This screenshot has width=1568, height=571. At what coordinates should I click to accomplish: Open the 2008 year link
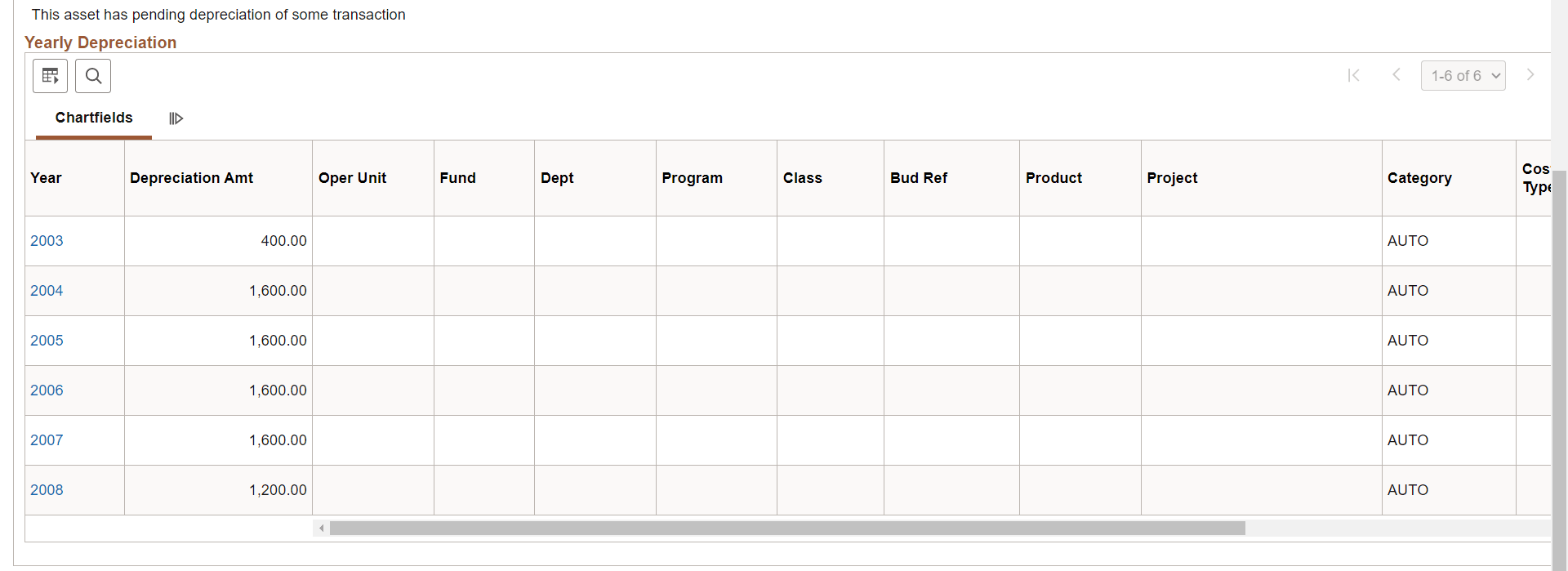coord(47,489)
